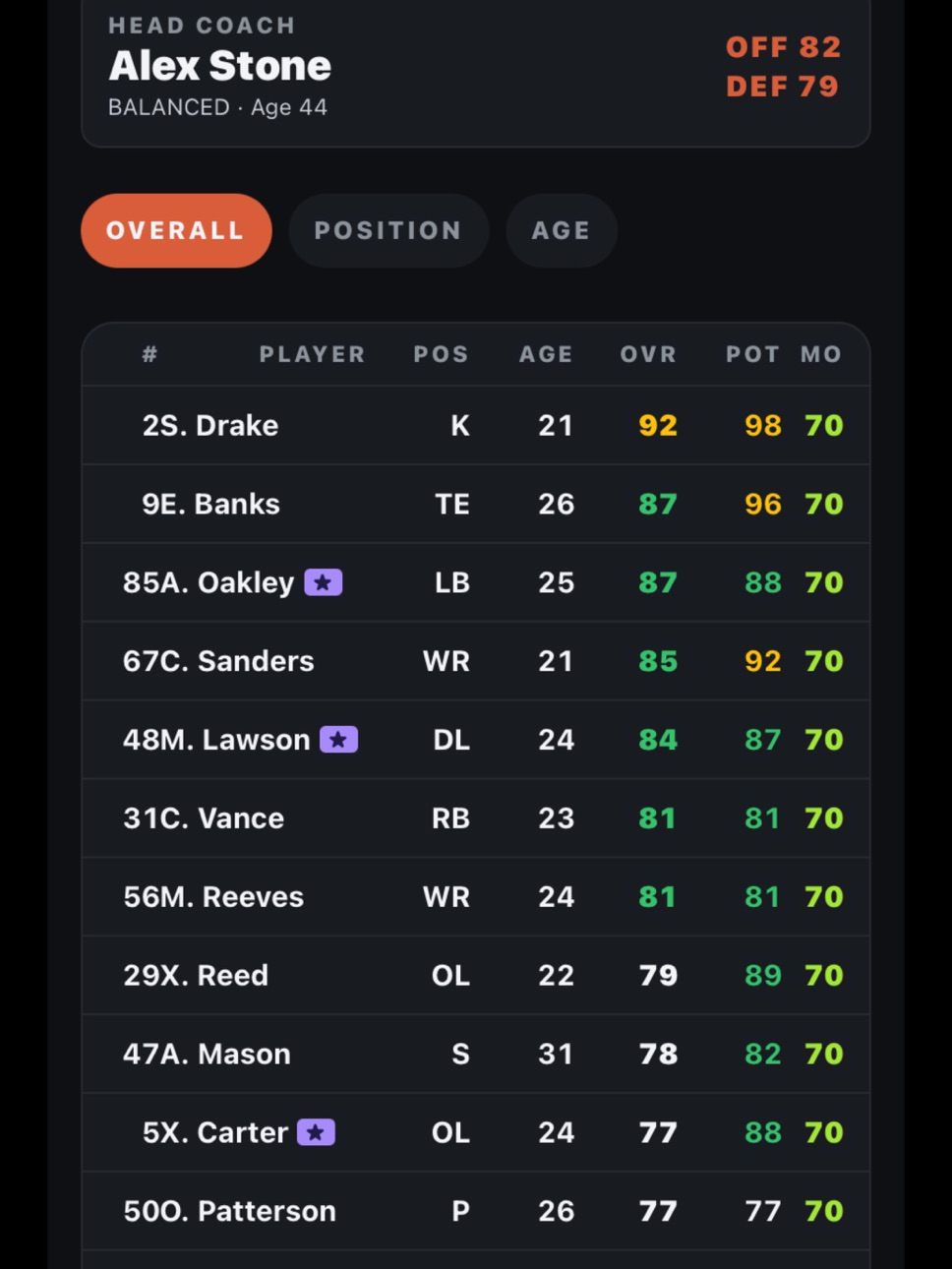
Task: Click the MO column header
Action: coord(820,354)
